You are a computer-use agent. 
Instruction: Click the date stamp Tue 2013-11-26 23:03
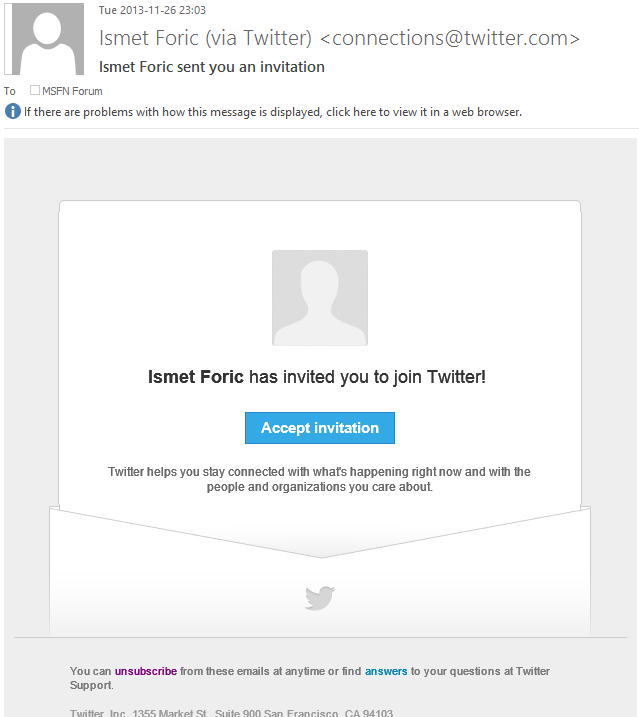152,10
